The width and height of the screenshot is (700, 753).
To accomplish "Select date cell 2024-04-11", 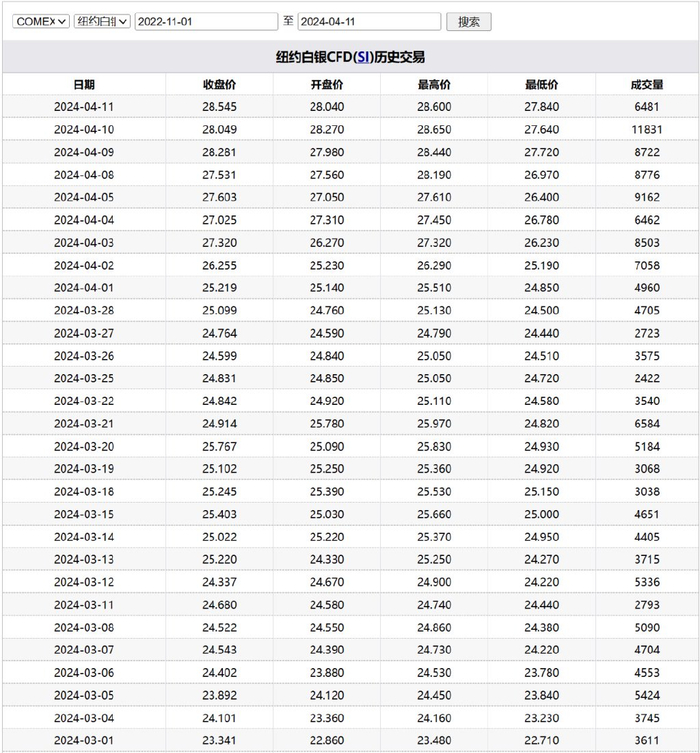I will (x=84, y=107).
